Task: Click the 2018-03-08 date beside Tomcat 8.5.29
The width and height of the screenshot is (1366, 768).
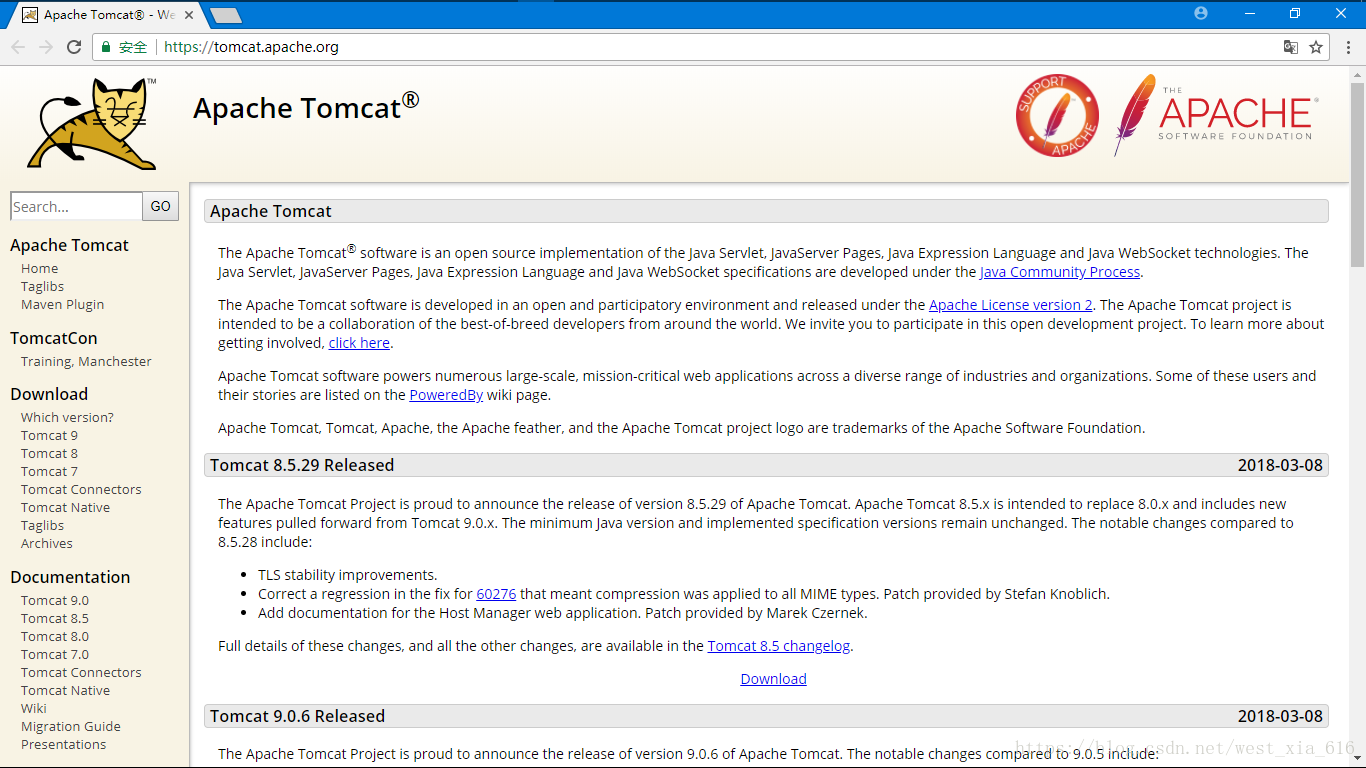Action: point(1280,465)
